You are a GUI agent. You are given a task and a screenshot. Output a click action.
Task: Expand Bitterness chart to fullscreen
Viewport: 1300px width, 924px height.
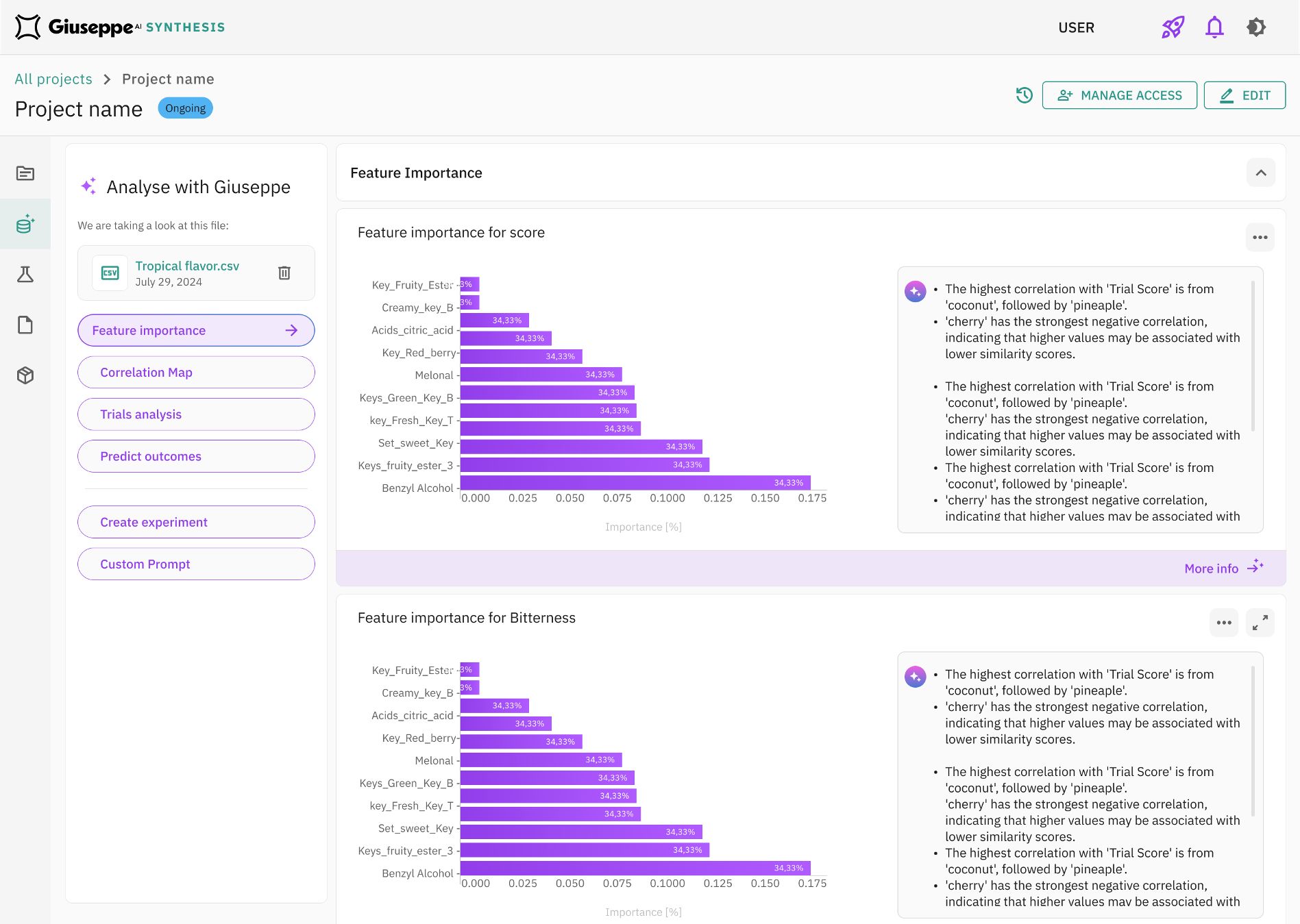click(x=1260, y=623)
